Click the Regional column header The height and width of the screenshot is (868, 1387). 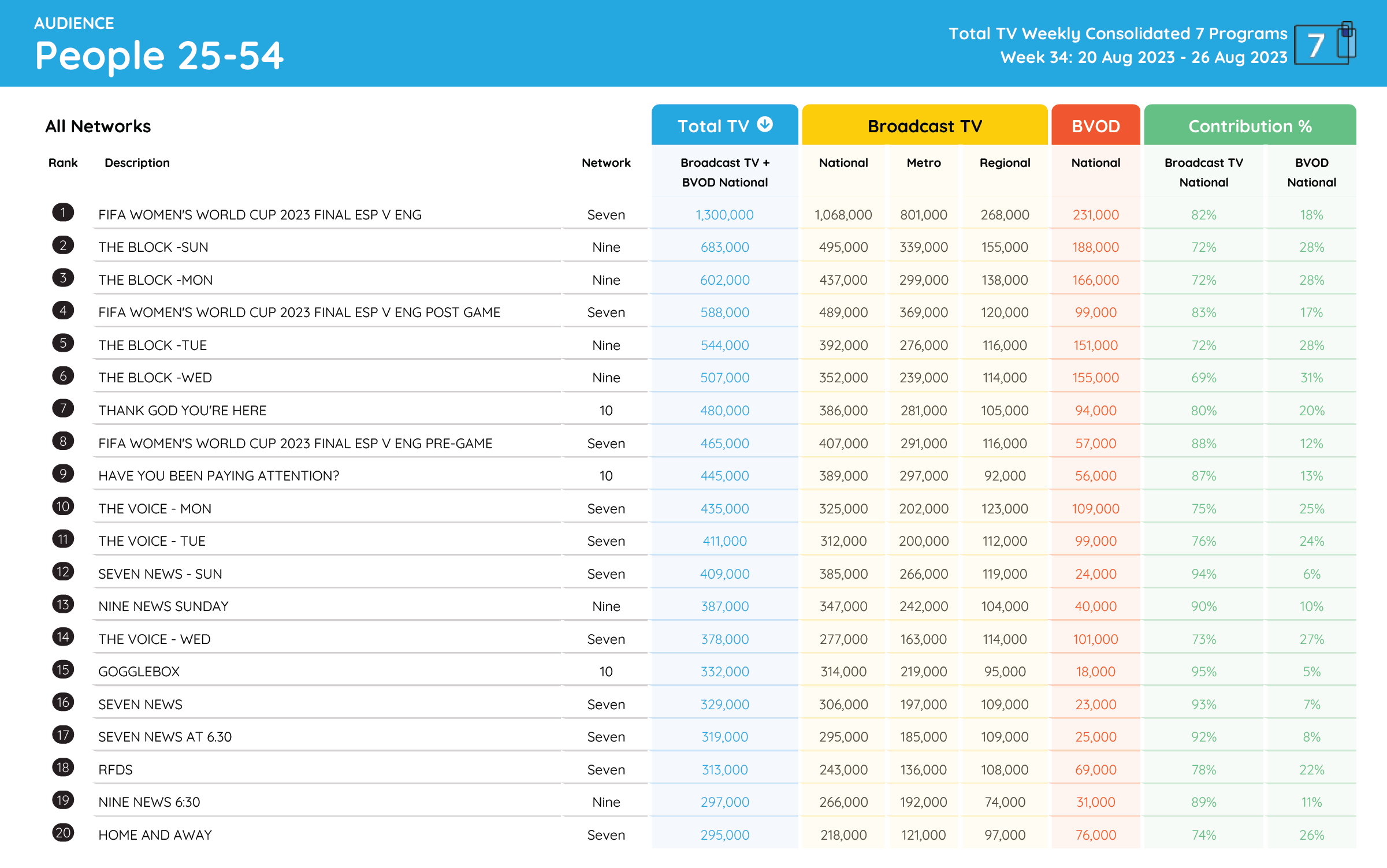pyautogui.click(x=1005, y=163)
